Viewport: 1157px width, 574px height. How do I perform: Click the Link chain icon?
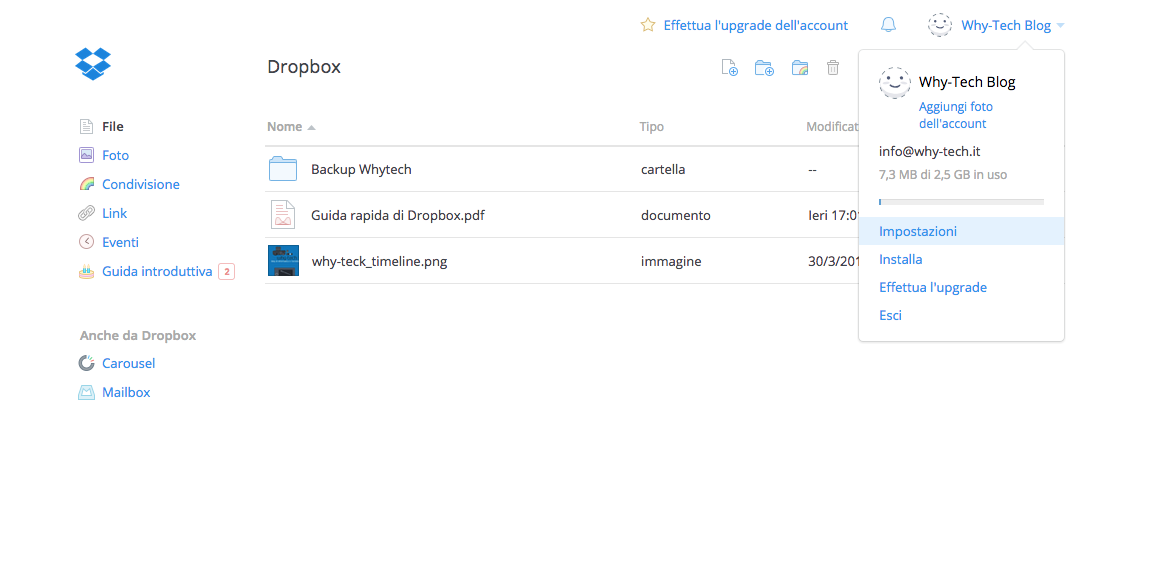pyautogui.click(x=86, y=213)
